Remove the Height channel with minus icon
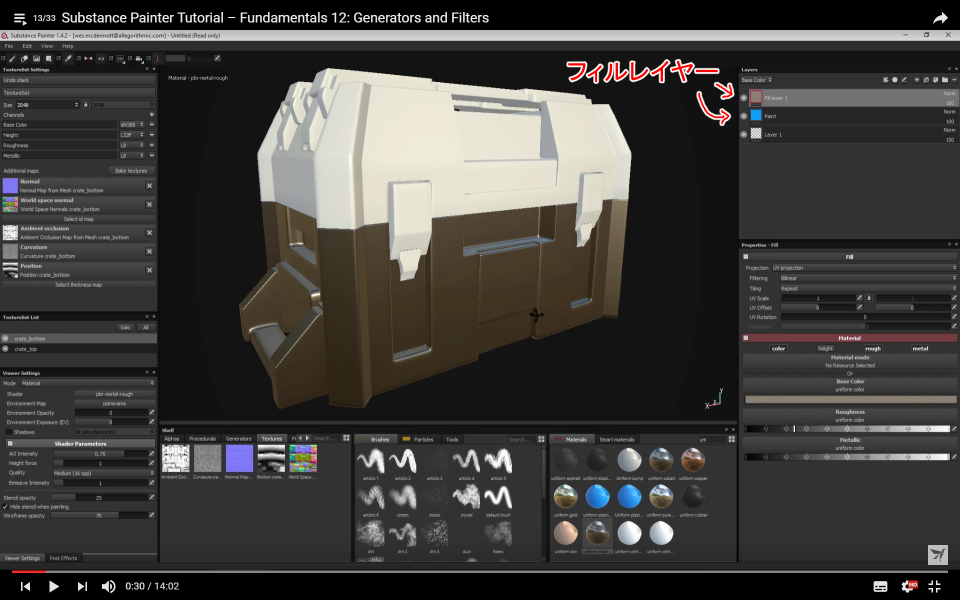This screenshot has width=960, height=600. pyautogui.click(x=151, y=135)
